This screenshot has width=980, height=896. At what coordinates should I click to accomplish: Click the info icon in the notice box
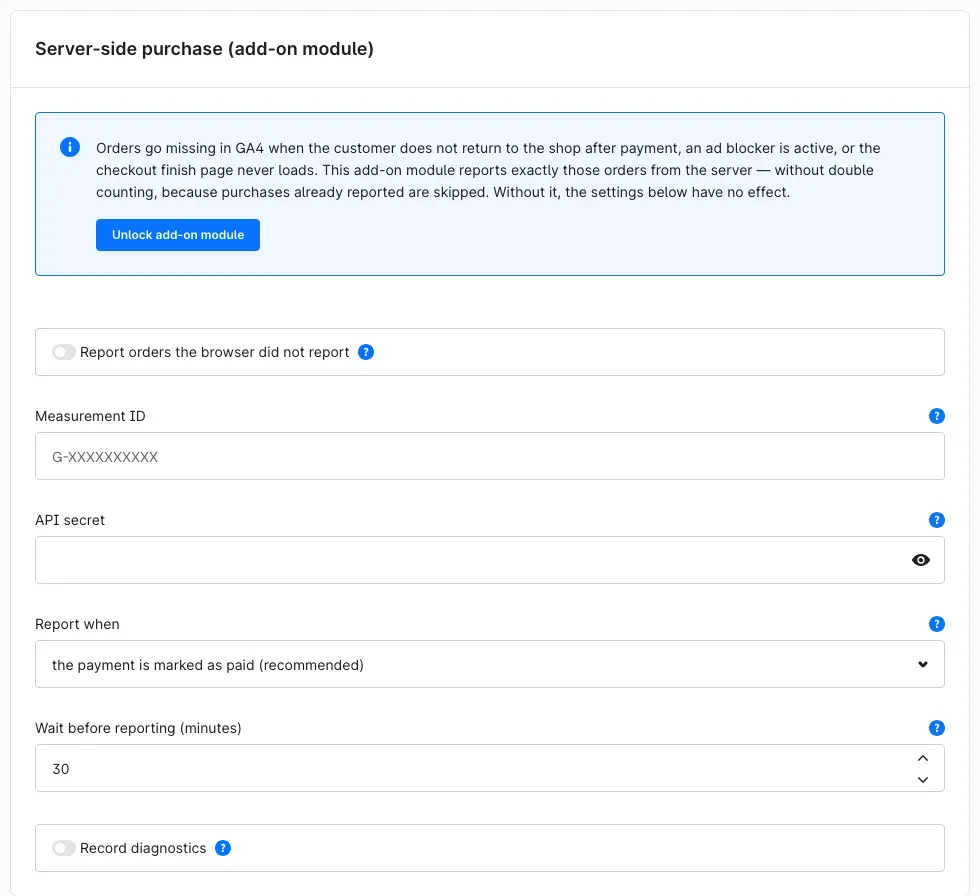tap(69, 147)
